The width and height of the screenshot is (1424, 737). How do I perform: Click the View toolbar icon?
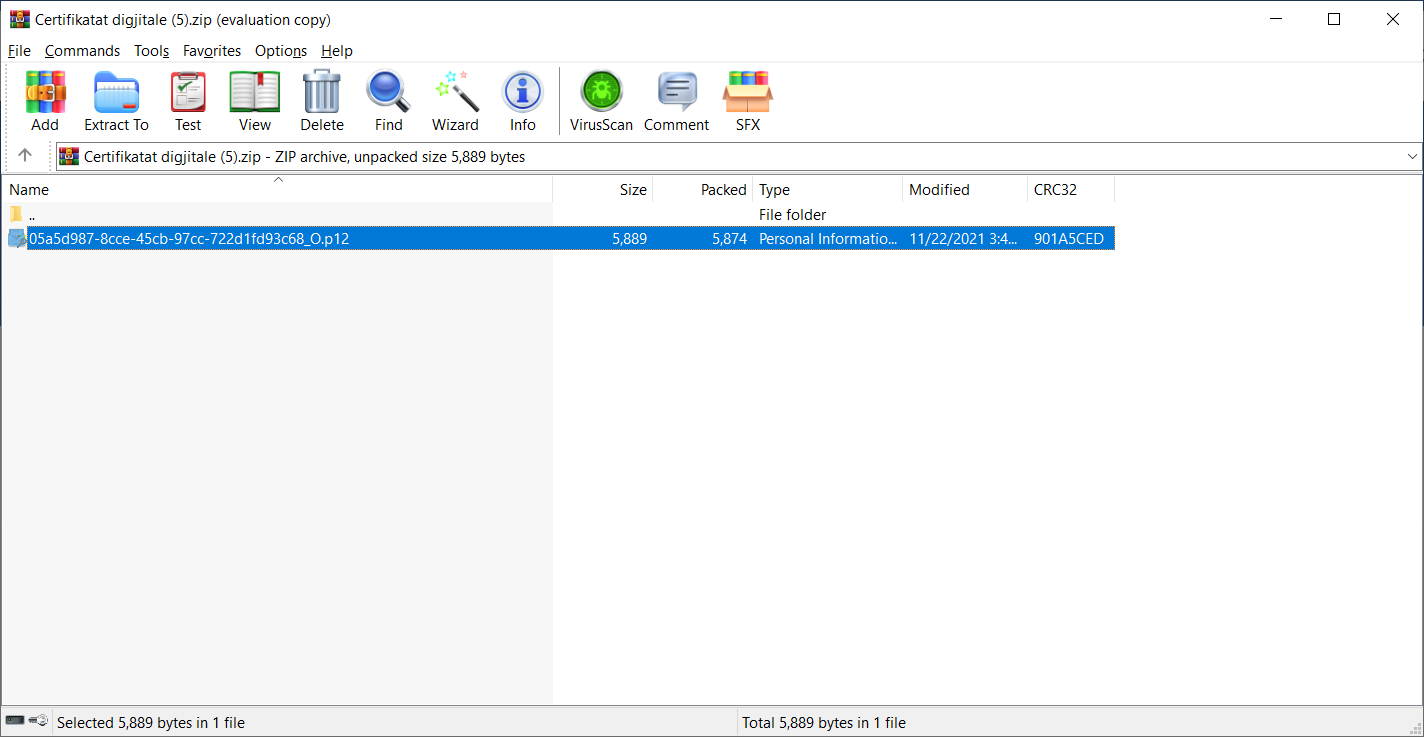(x=255, y=92)
